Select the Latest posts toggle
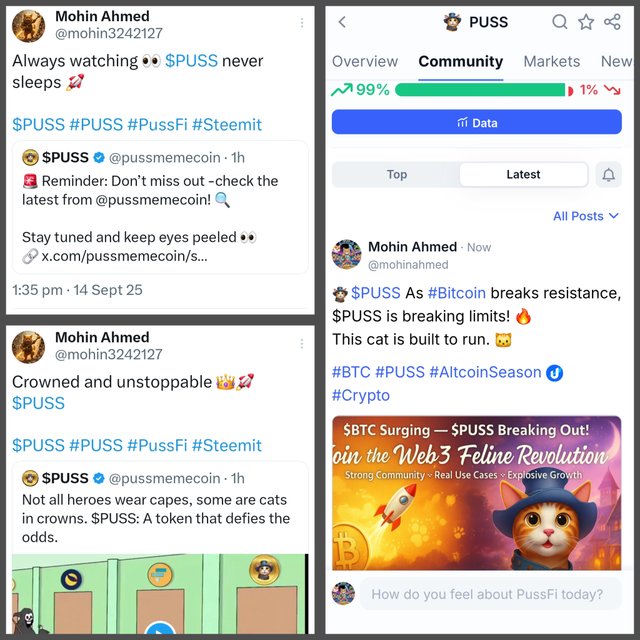This screenshot has width=640, height=640. (x=523, y=175)
